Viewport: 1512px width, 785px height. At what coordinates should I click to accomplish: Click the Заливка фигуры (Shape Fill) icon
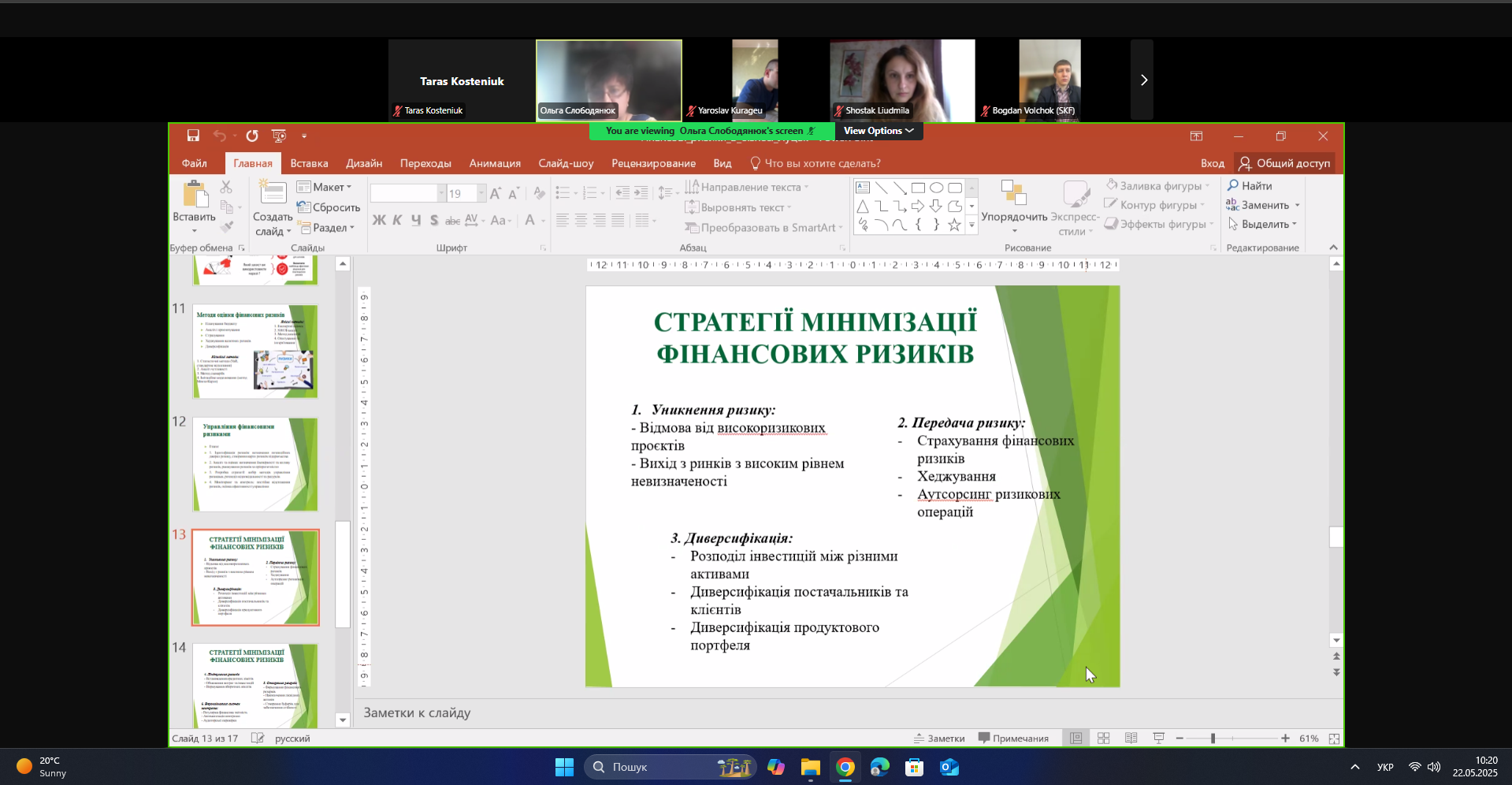pos(1112,185)
